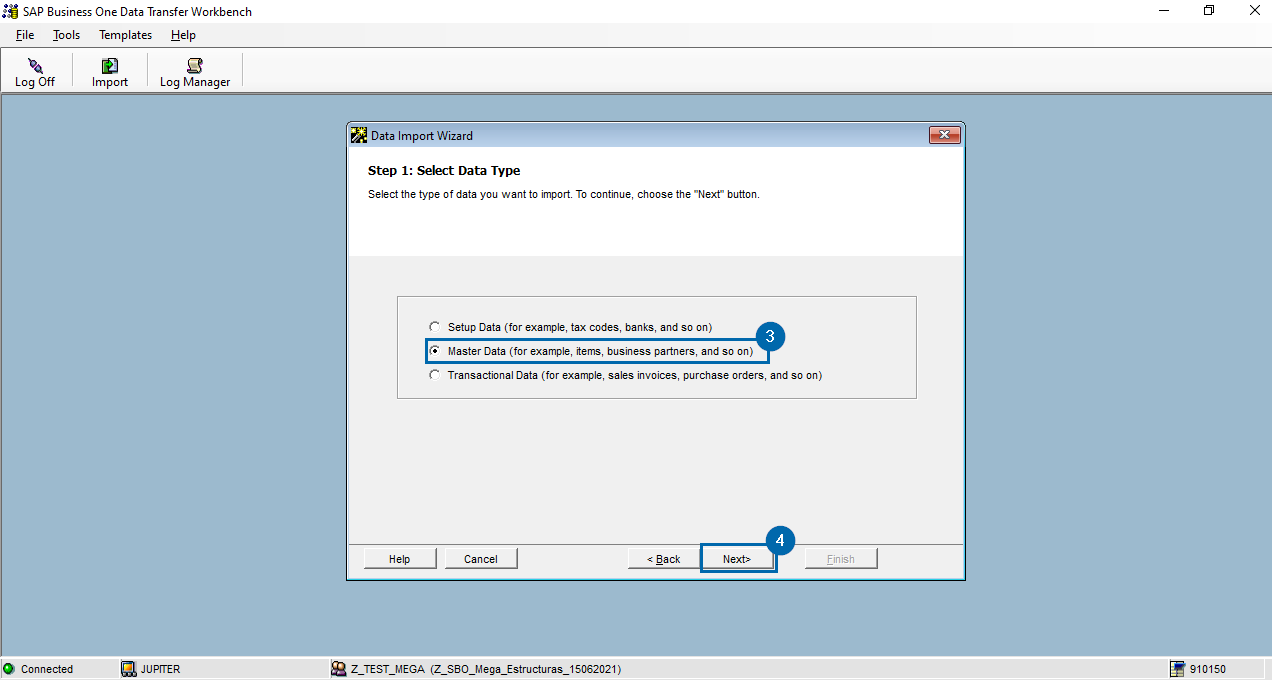Cancel the Data Import Wizard
The height and width of the screenshot is (680, 1272).
(481, 559)
